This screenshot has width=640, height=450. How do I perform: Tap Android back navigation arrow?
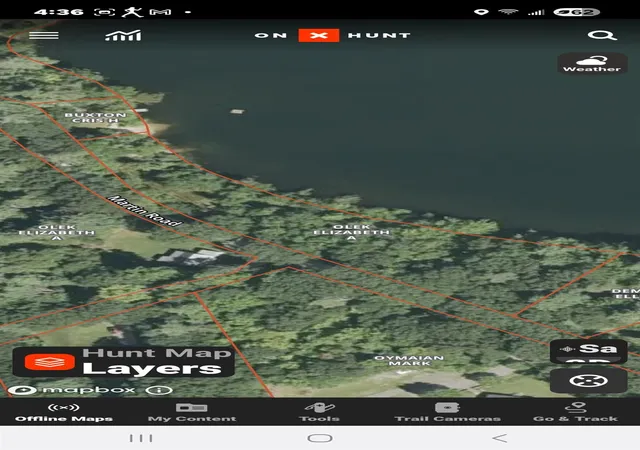click(x=500, y=438)
